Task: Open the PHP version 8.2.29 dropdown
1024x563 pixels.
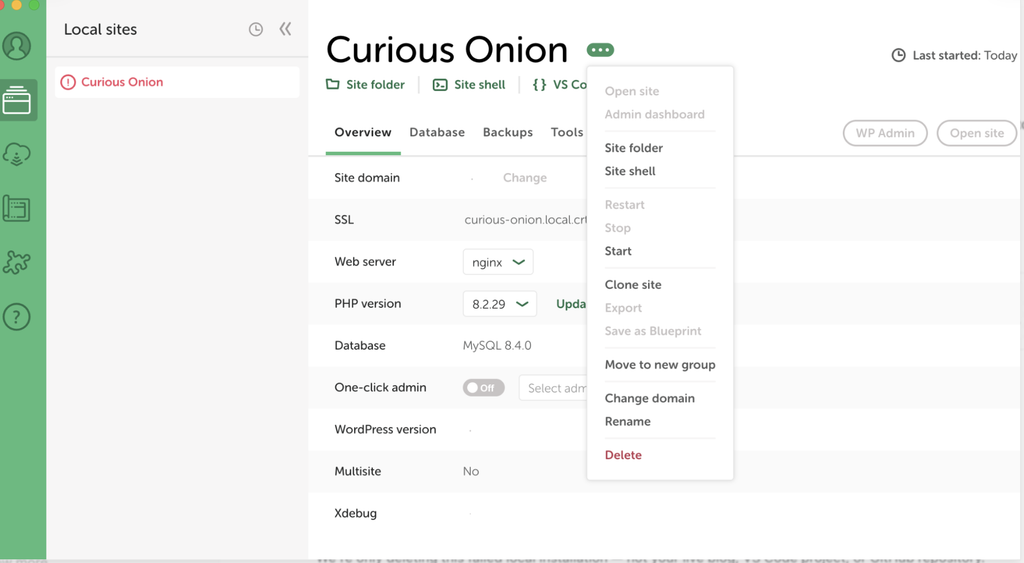Action: [x=500, y=304]
